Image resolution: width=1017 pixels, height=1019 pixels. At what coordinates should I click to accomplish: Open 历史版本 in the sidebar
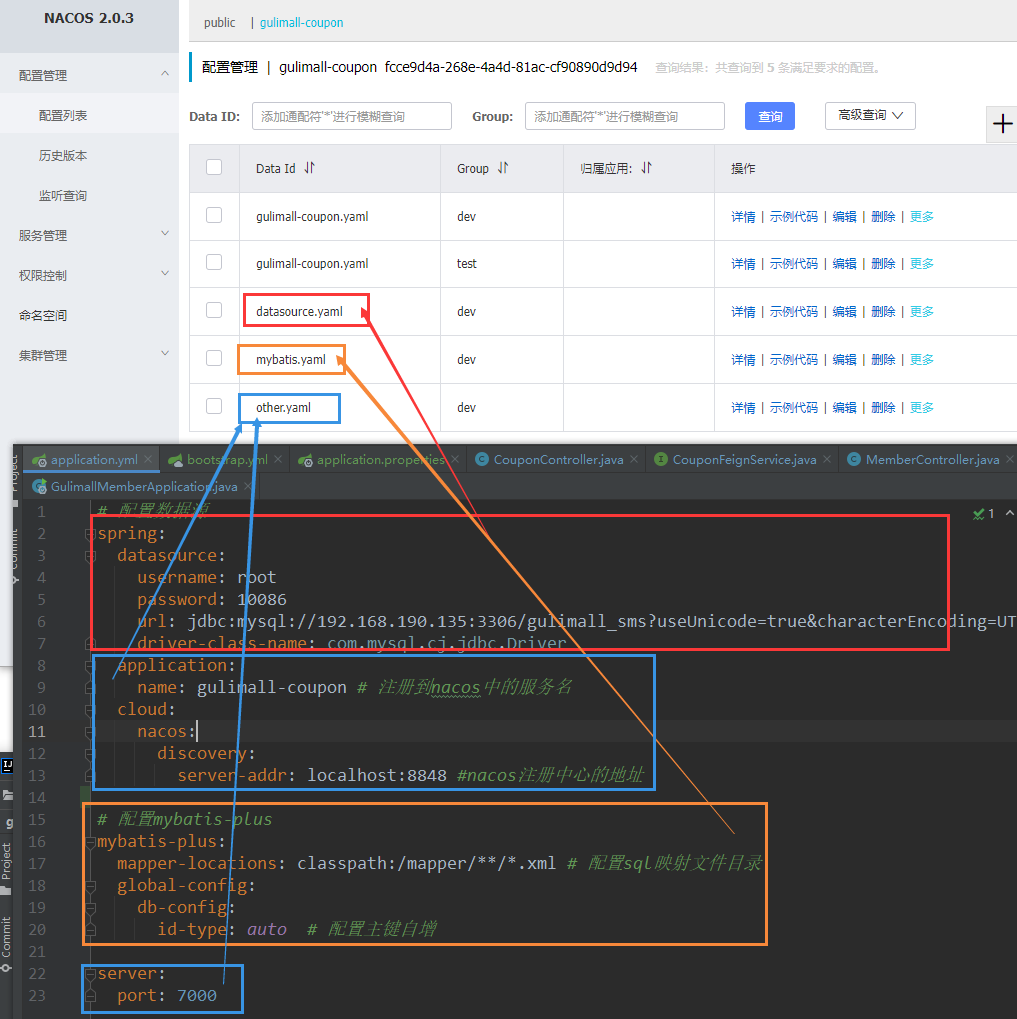(62, 155)
